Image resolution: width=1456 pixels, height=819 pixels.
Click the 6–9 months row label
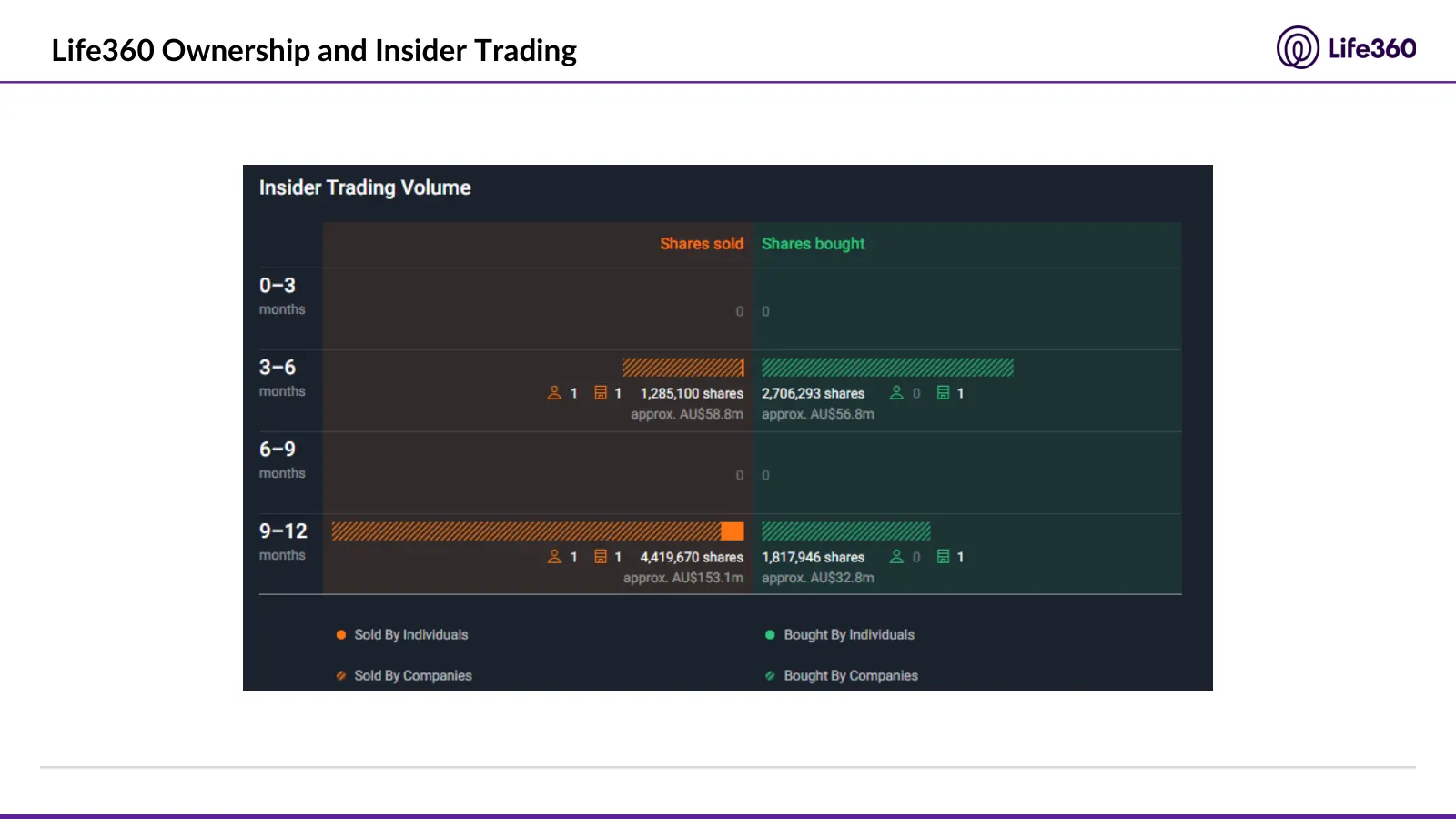[282, 460]
